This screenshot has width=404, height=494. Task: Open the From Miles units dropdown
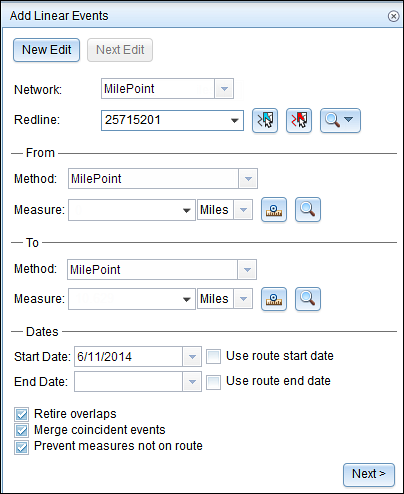243,210
